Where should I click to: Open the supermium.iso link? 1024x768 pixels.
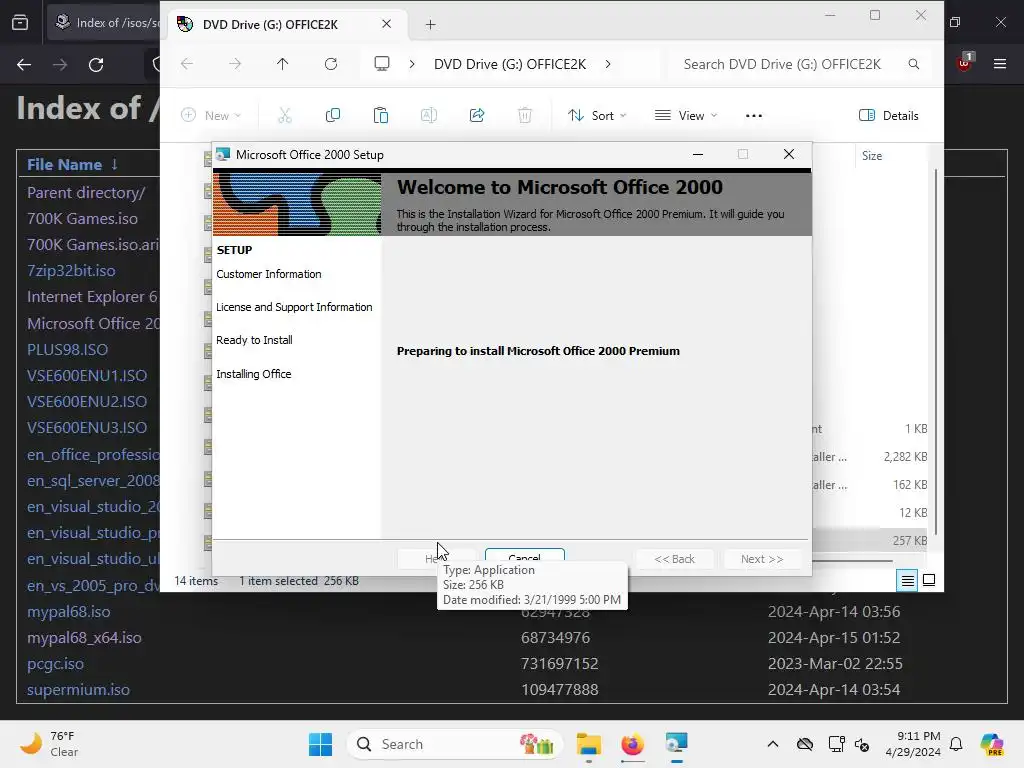pos(78,690)
